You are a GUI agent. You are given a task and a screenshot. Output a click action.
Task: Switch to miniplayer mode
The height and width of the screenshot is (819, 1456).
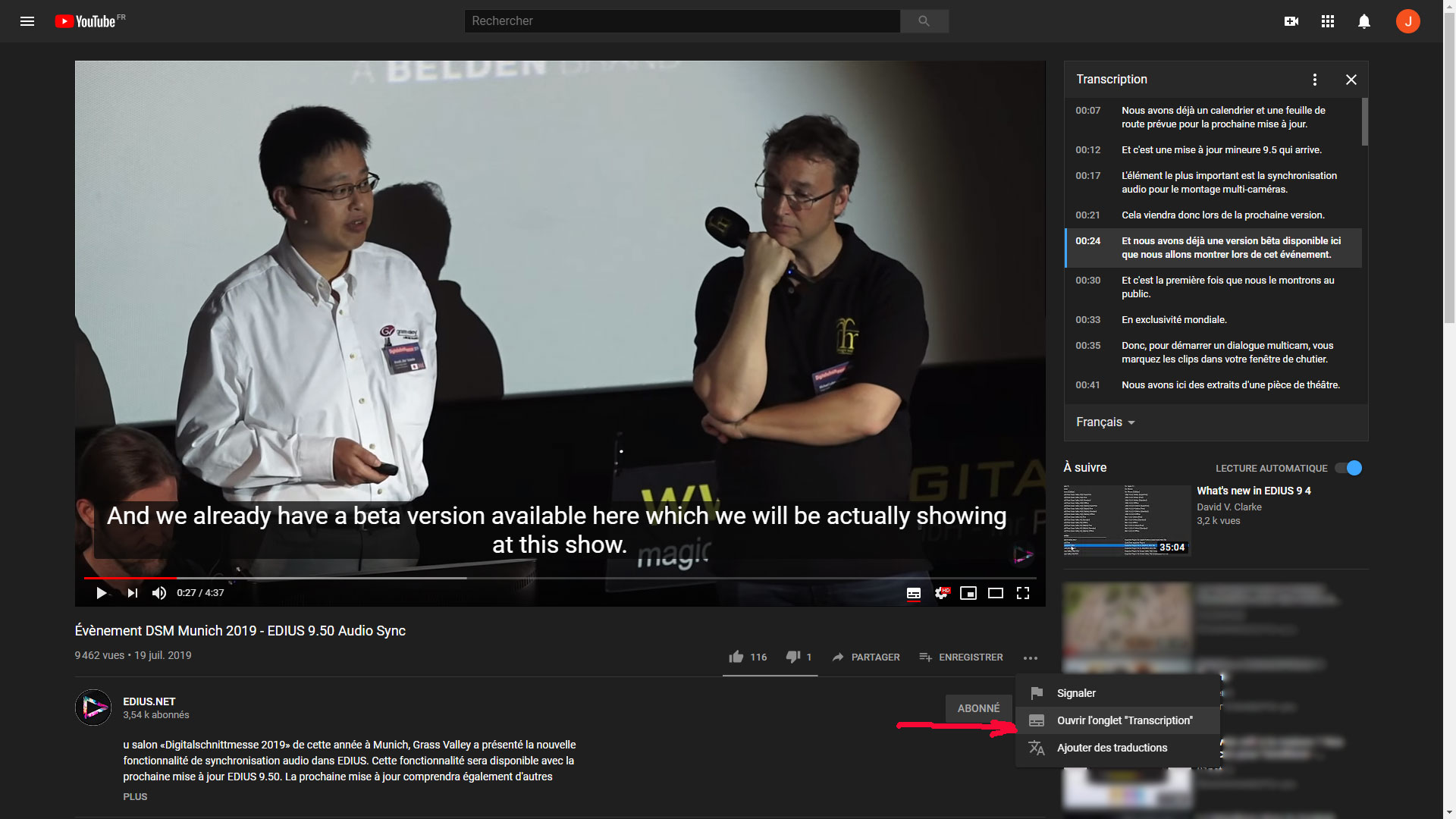coord(968,593)
